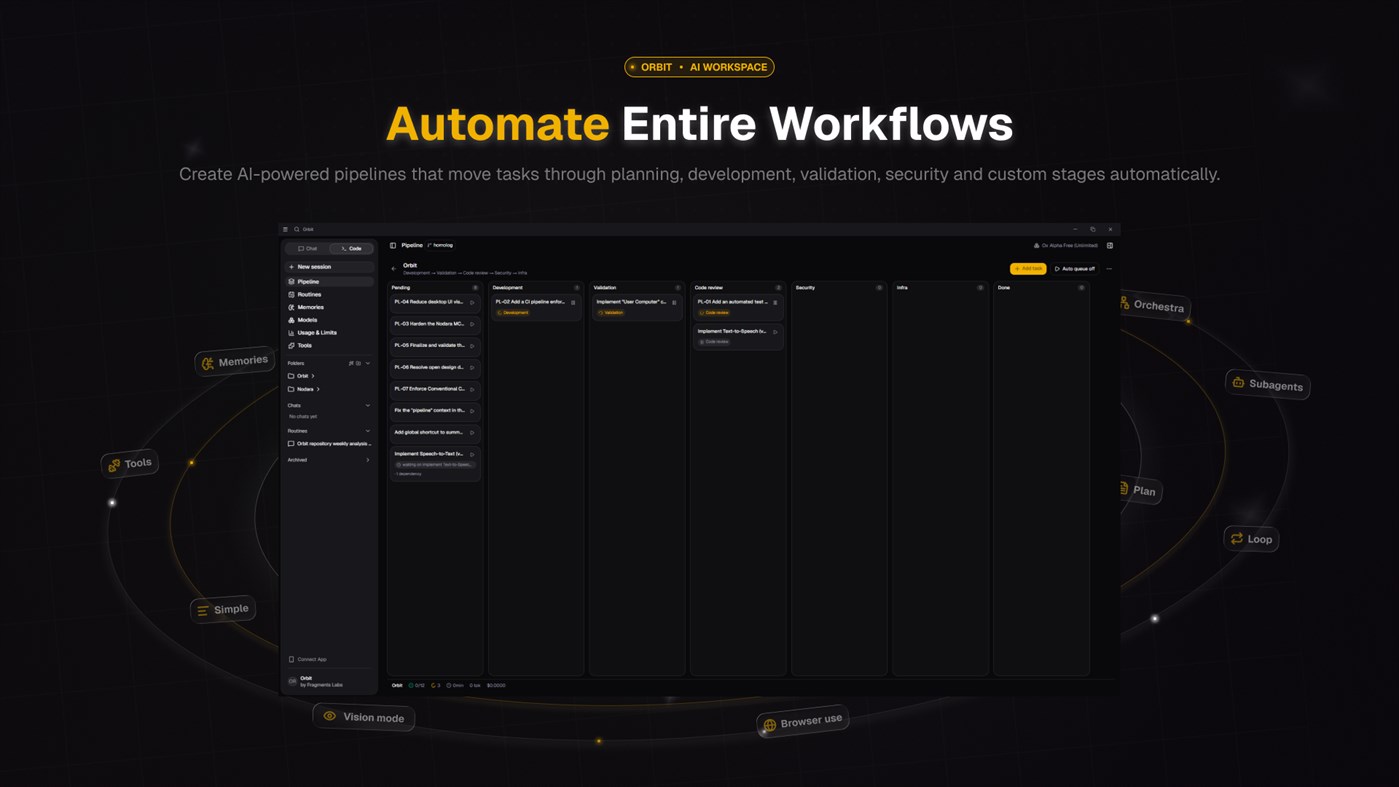Switch to Code mode
Screen dimensions: 1399x787
point(351,249)
